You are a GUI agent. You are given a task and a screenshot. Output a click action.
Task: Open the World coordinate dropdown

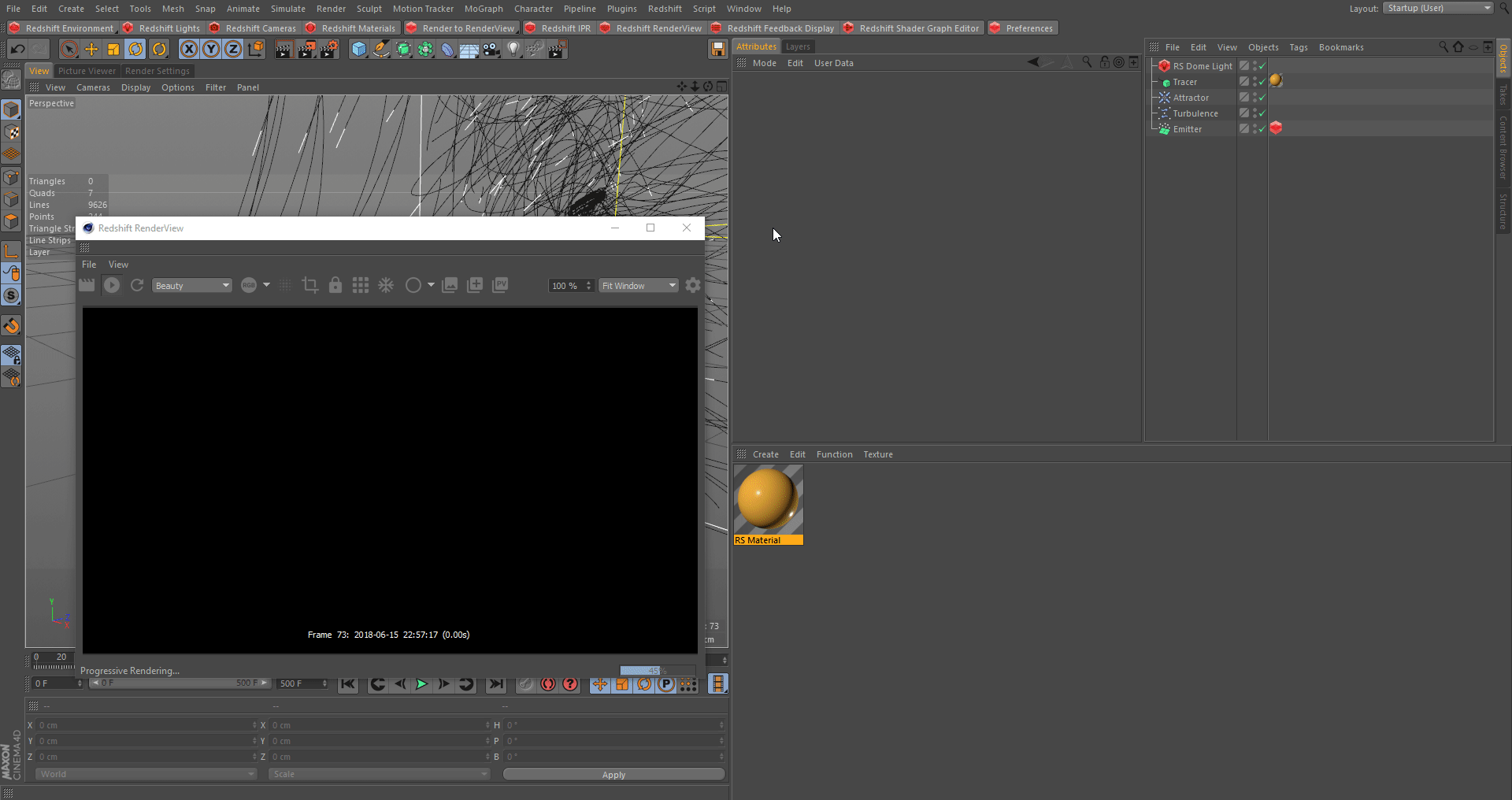click(146, 774)
